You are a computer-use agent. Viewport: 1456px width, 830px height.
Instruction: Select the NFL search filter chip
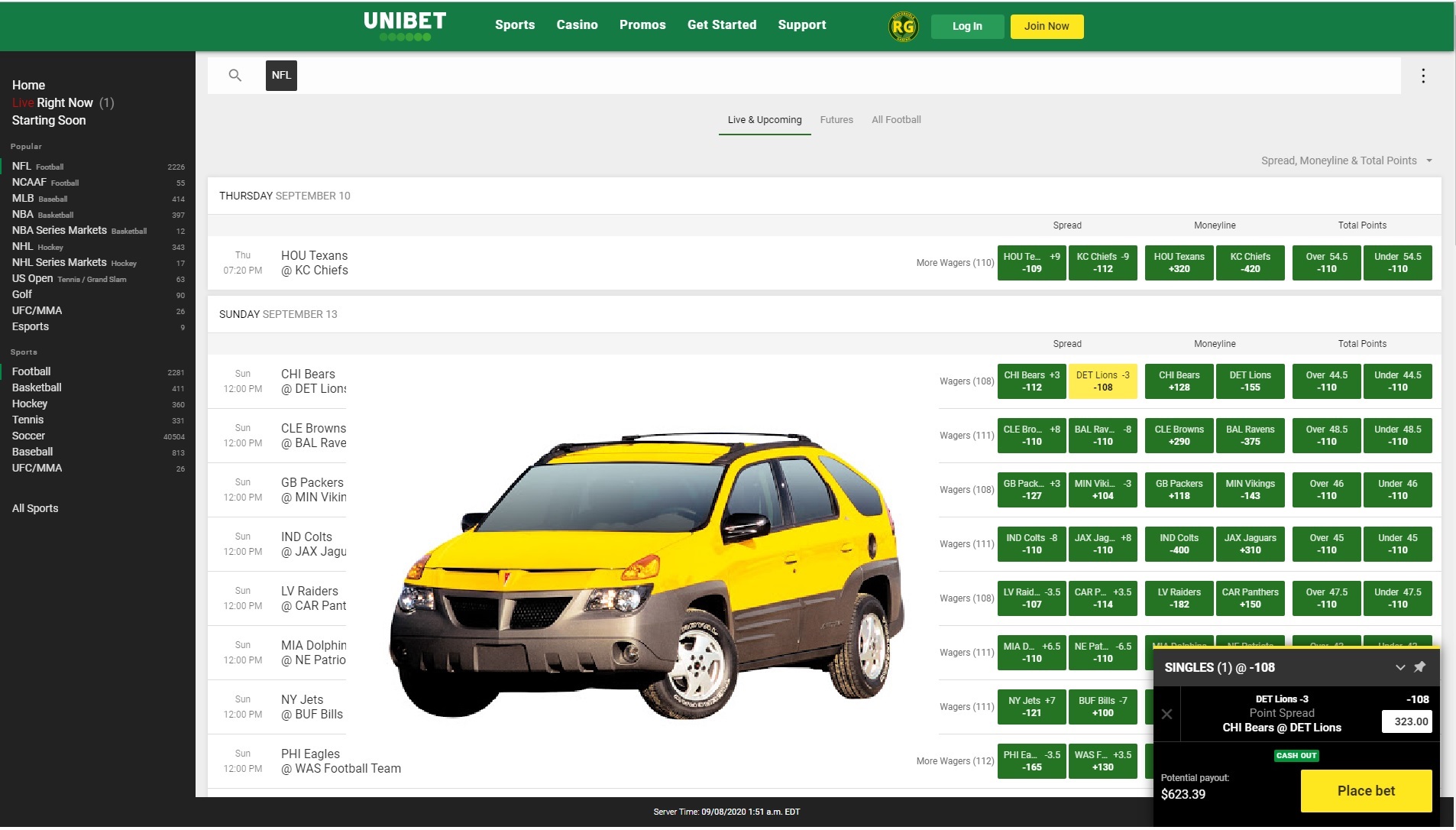[x=281, y=75]
